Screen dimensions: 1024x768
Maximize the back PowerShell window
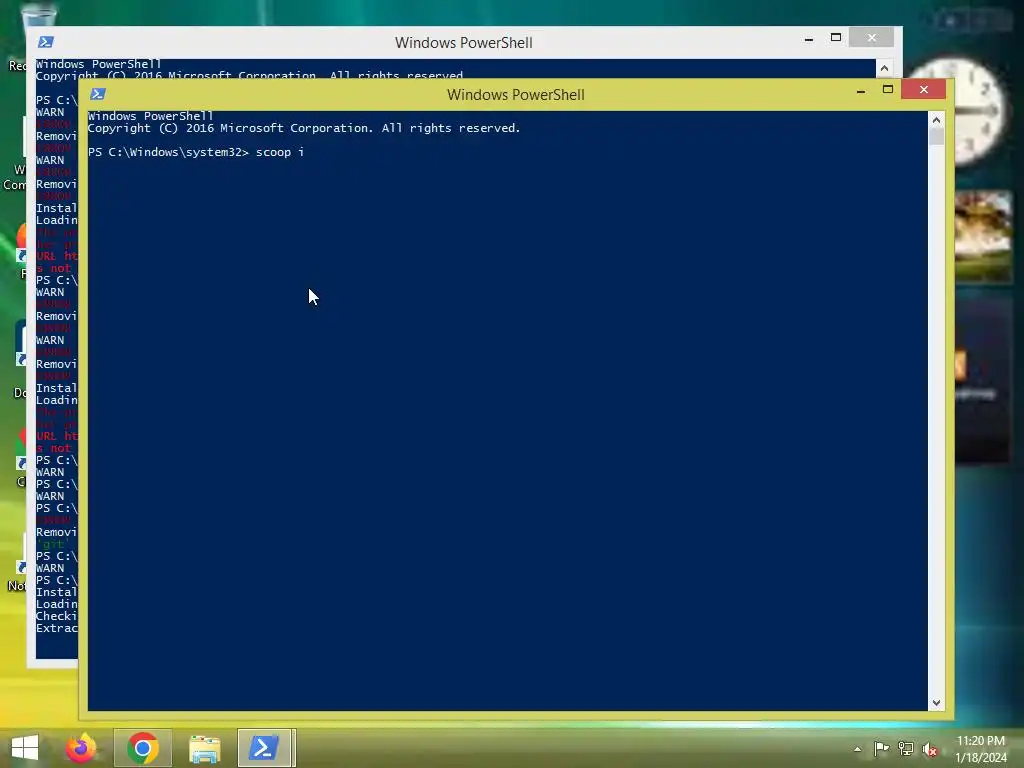click(835, 38)
